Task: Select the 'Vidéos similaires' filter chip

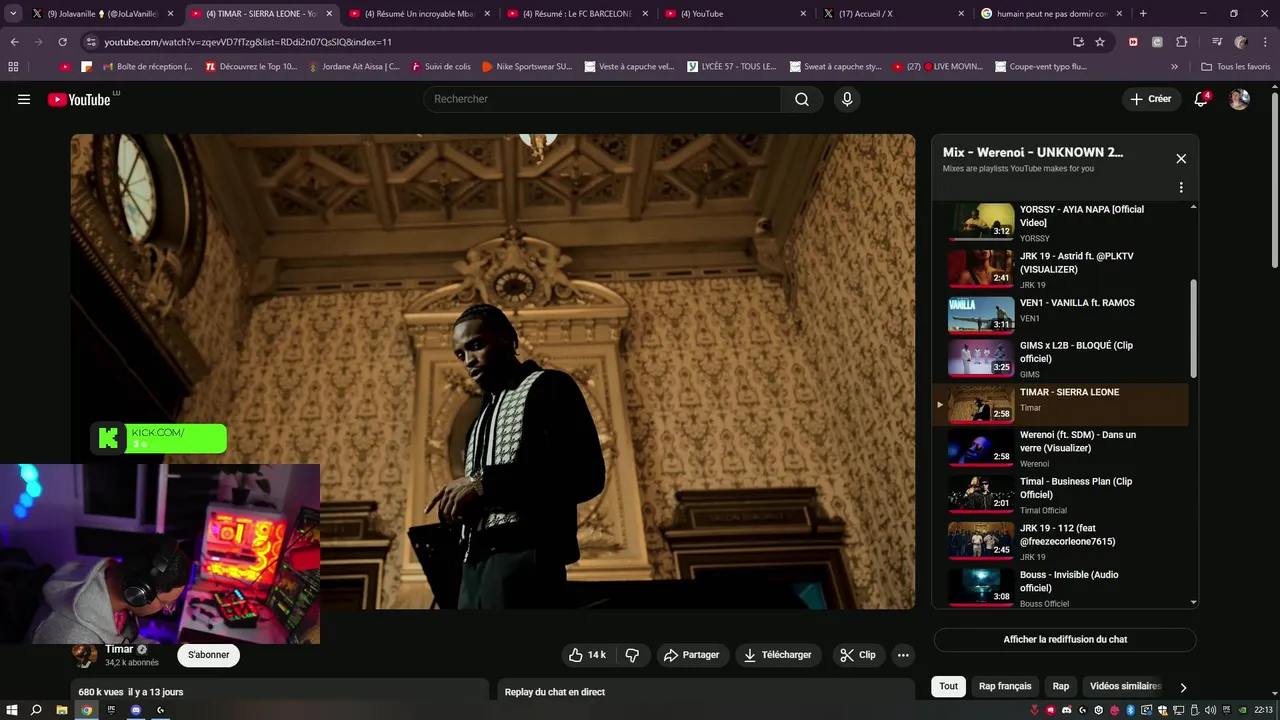Action: pyautogui.click(x=1125, y=686)
